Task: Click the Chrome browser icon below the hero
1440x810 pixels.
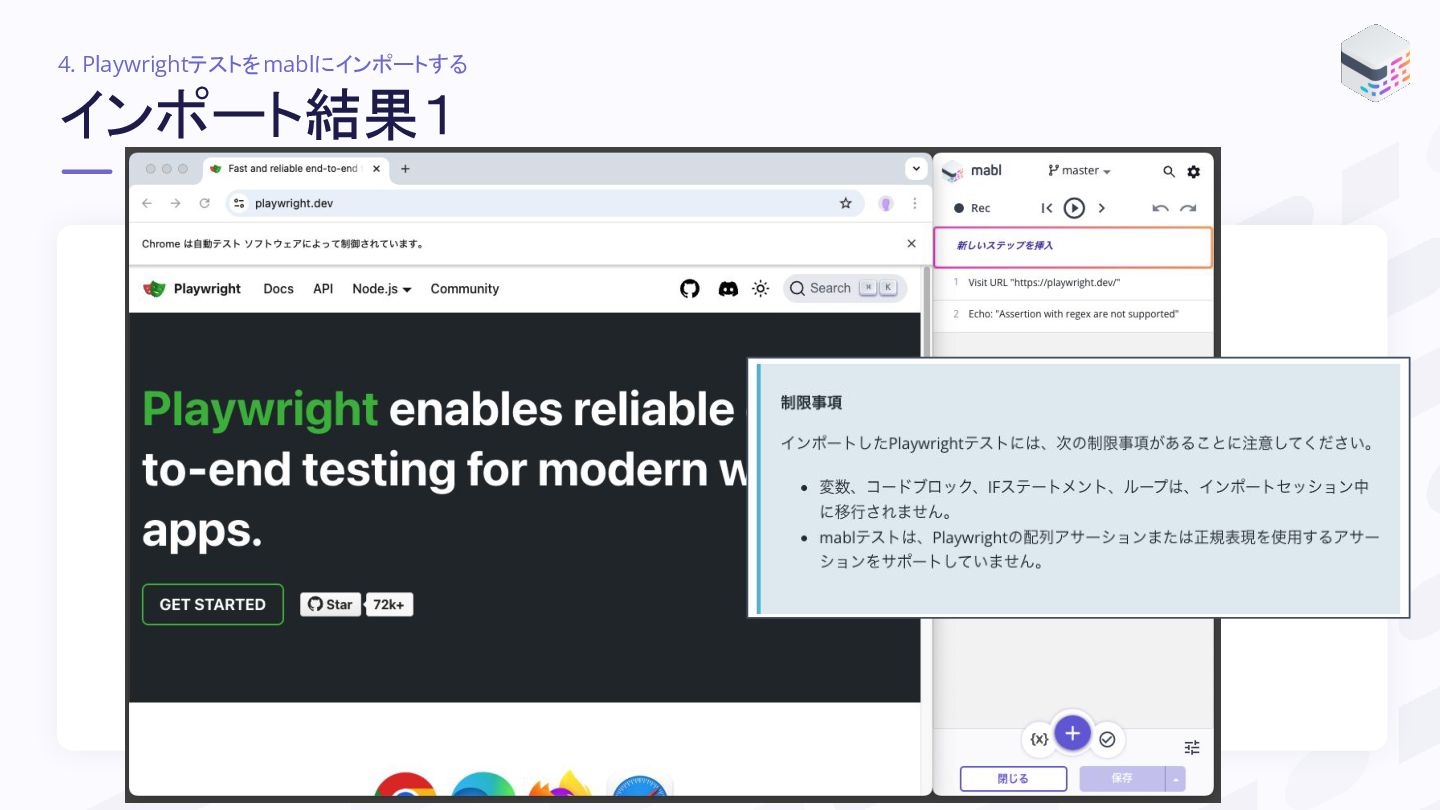Action: [405, 785]
